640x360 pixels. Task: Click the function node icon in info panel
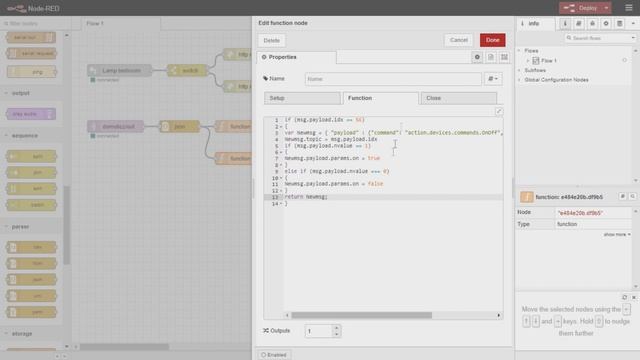tap(527, 197)
